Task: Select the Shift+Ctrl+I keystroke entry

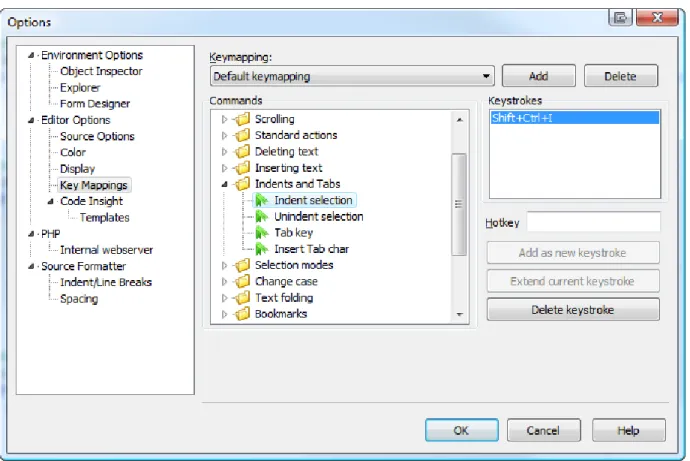Action: [x=575, y=118]
